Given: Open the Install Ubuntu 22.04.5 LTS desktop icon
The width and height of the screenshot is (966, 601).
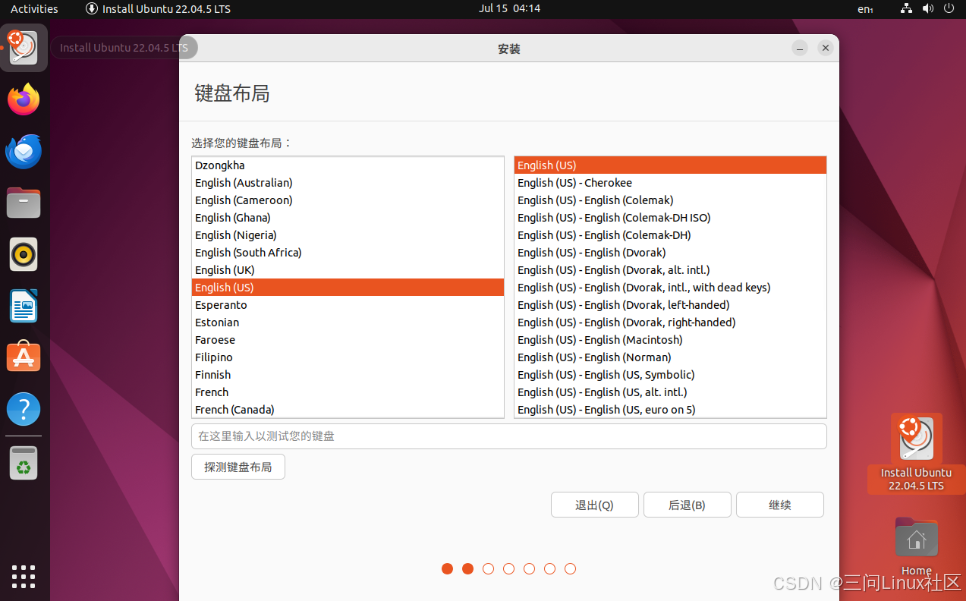Looking at the screenshot, I should pos(916,453).
